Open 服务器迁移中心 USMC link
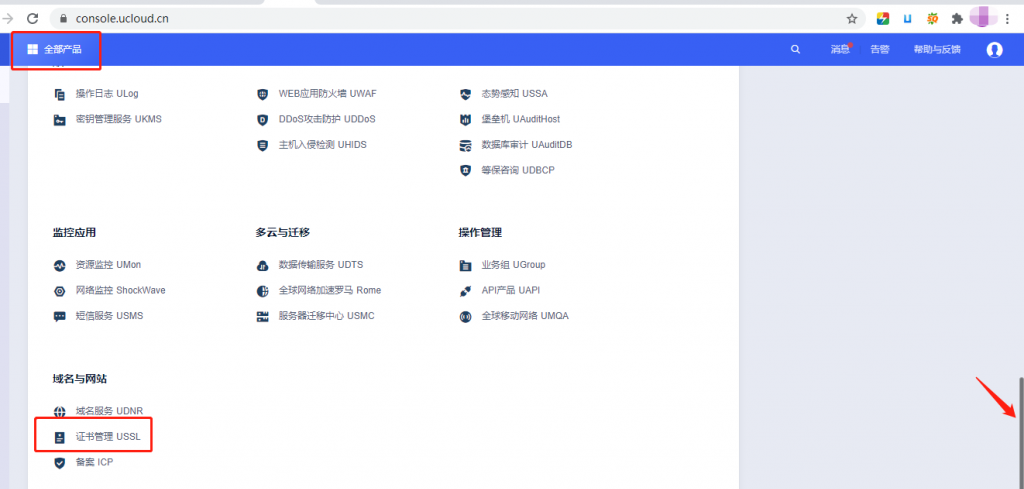This screenshot has width=1024, height=489. tap(327, 315)
